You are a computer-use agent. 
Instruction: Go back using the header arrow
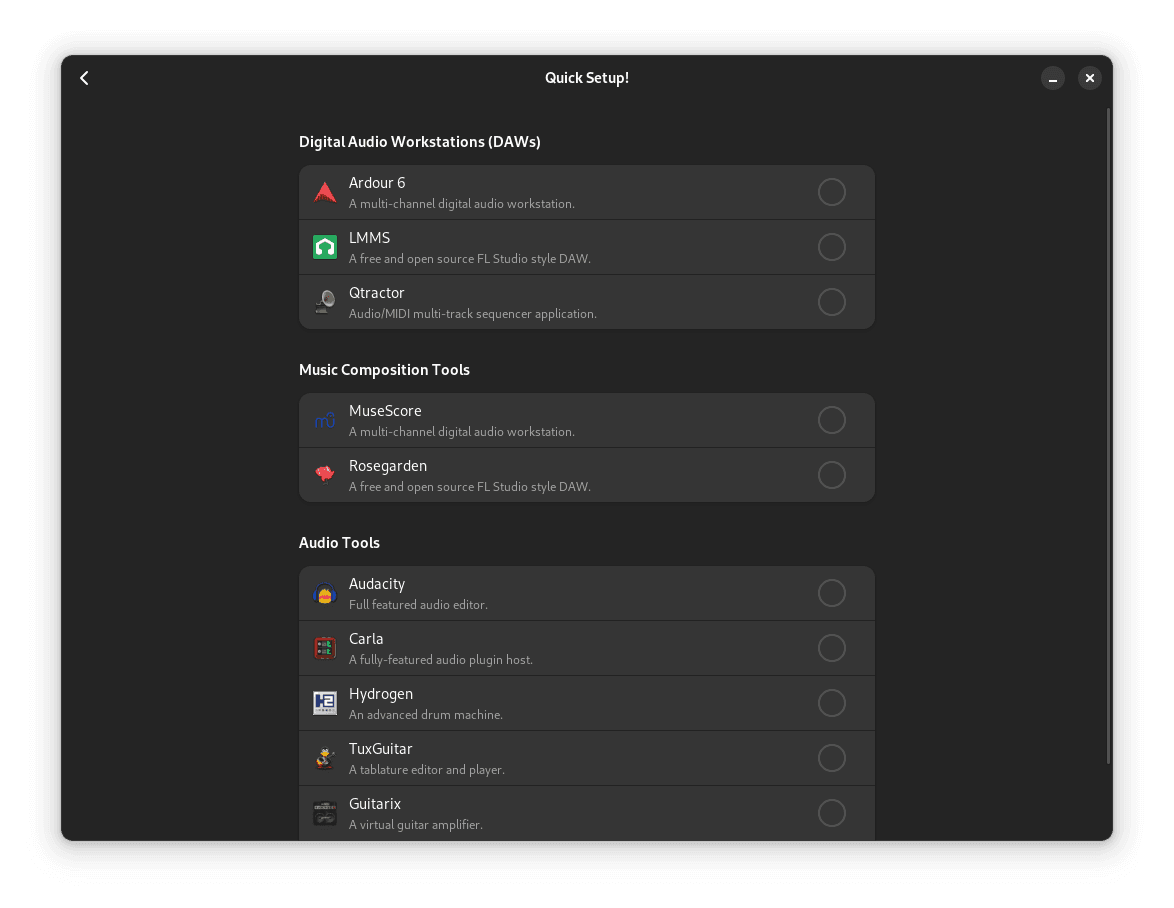(x=84, y=78)
